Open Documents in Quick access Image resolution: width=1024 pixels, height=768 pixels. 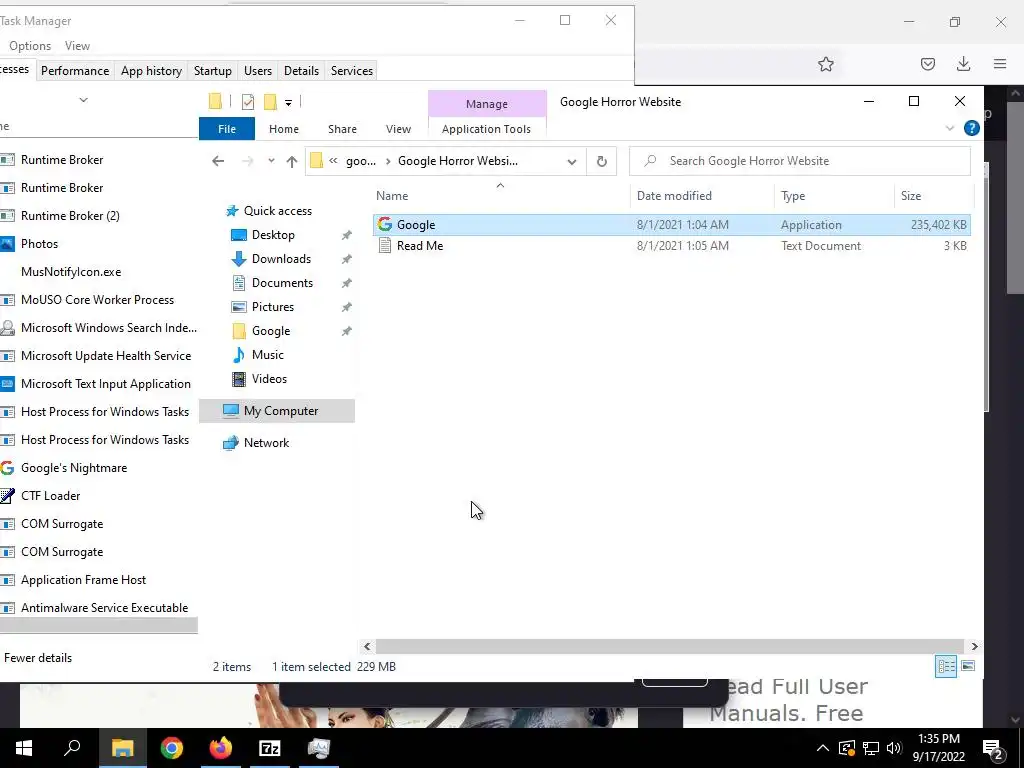(282, 283)
